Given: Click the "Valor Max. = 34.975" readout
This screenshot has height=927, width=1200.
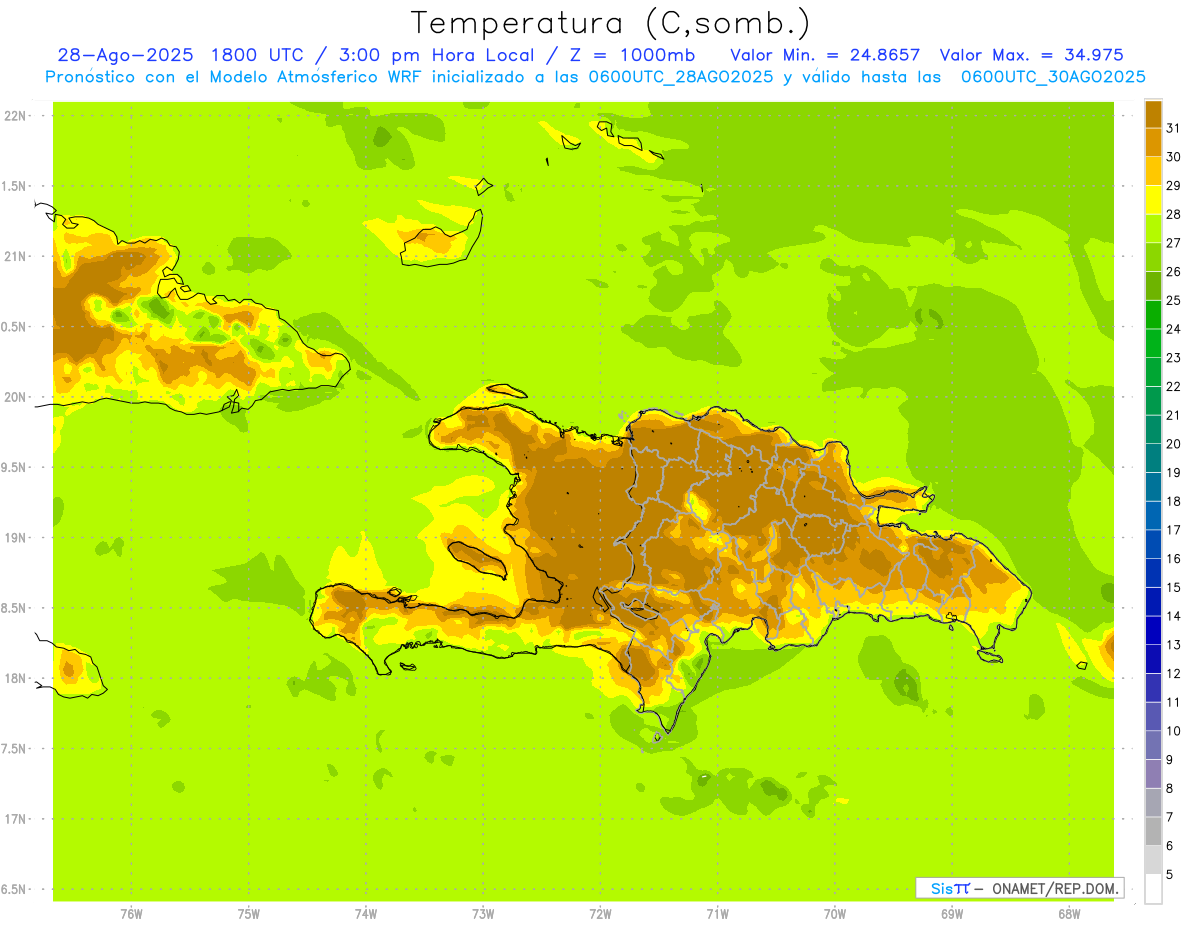Looking at the screenshot, I should [x=1032, y=55].
